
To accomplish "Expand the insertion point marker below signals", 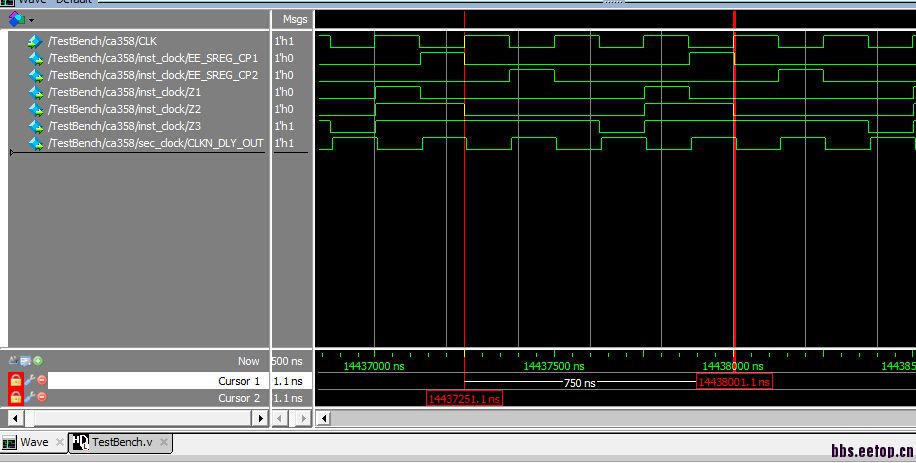I will coord(12,152).
